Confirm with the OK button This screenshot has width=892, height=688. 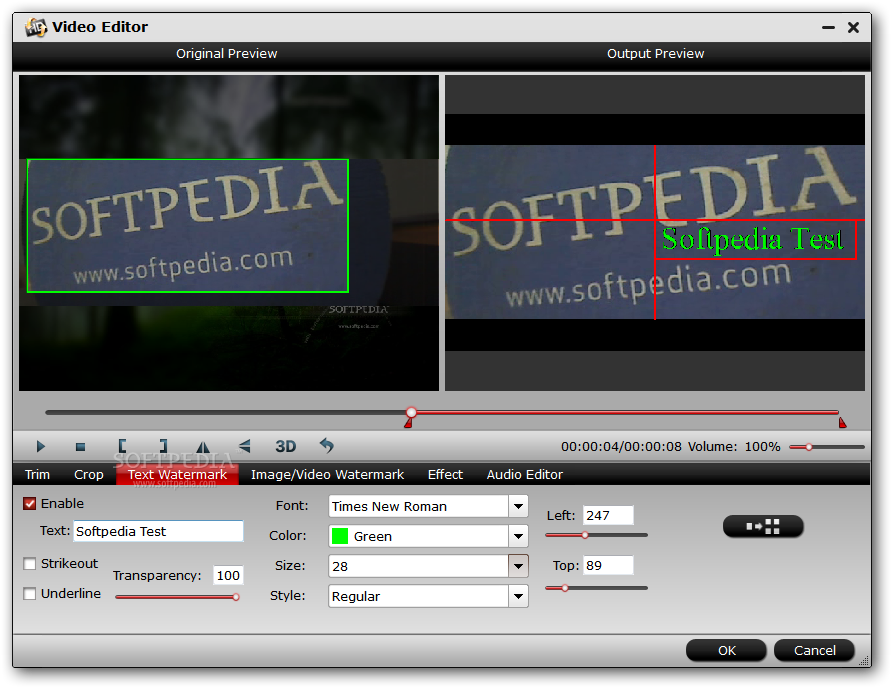[726, 650]
